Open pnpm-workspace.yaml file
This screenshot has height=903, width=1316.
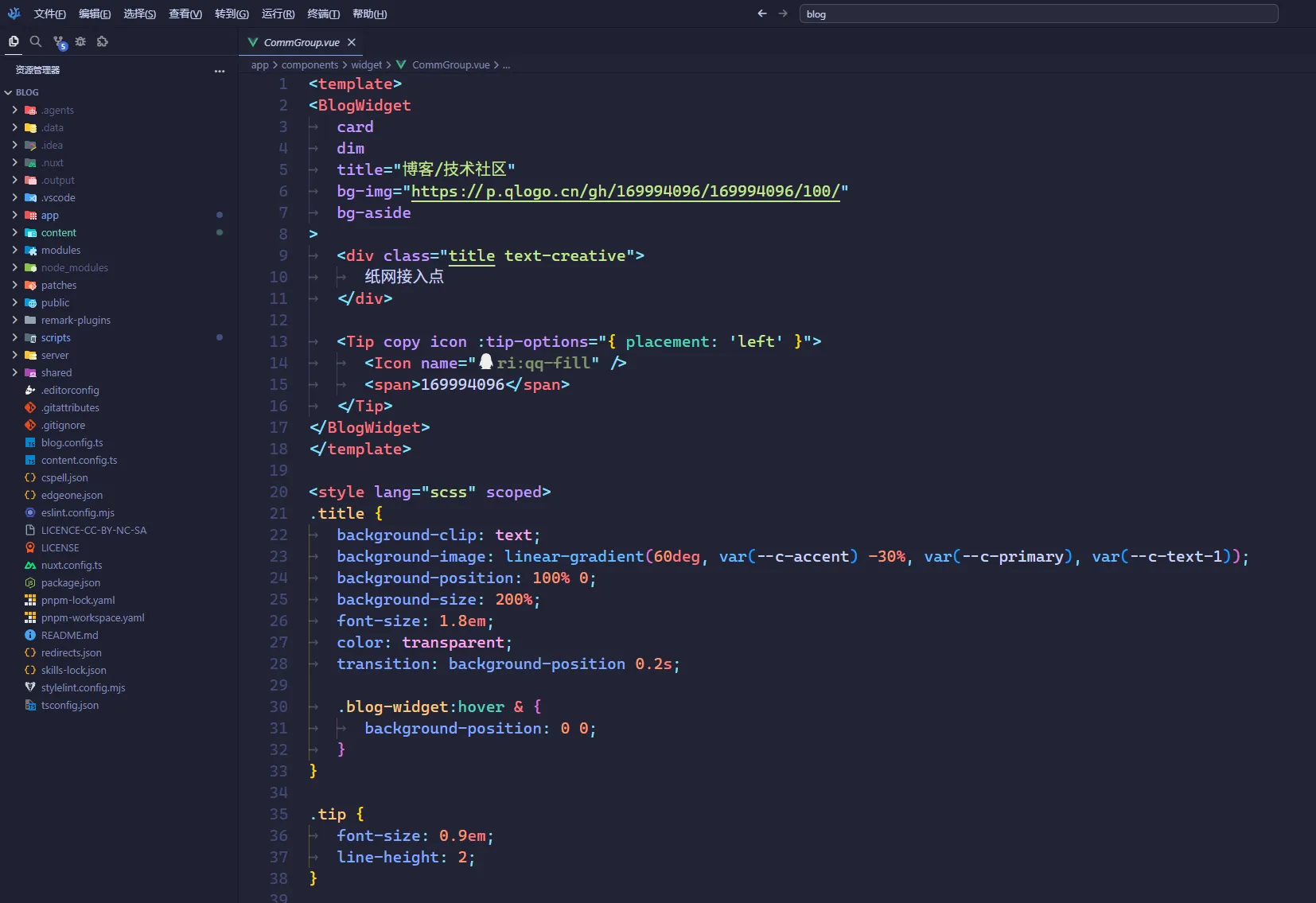(x=93, y=617)
